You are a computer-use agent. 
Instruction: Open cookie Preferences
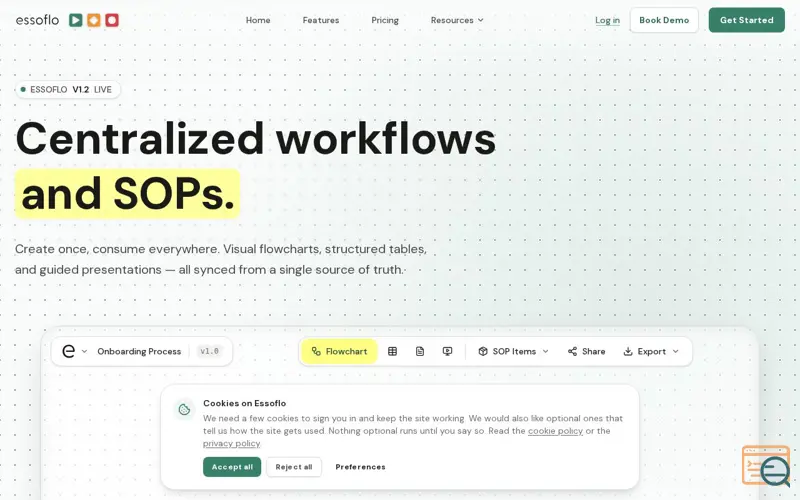360,467
